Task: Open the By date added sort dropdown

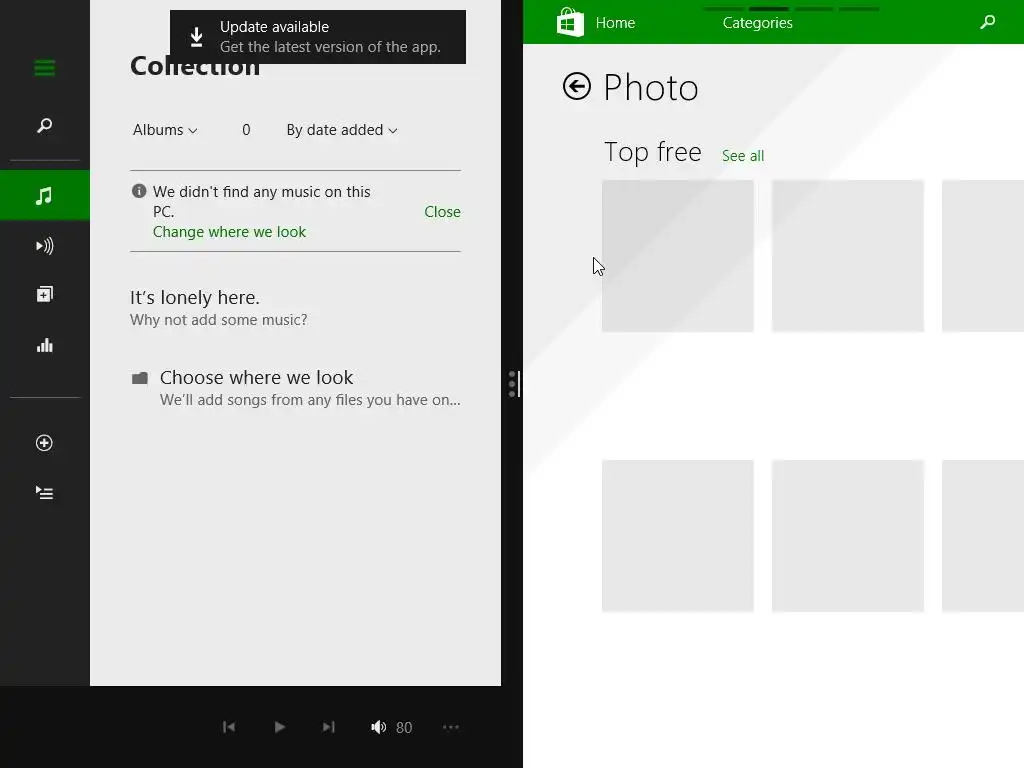Action: (342, 130)
